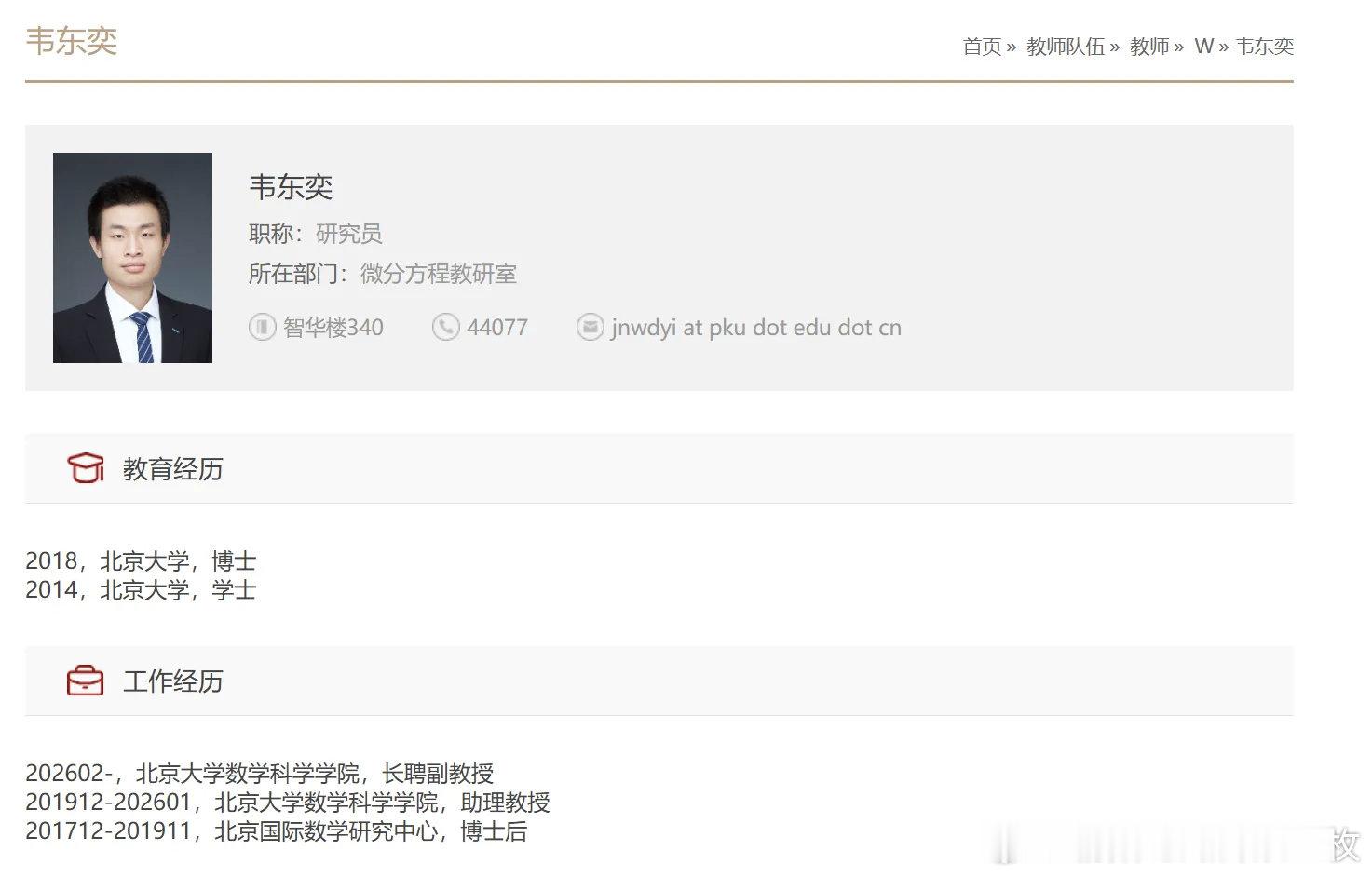Viewport: 1372px width, 877px height.
Task: Open the 教师 breadcrumb link
Action: point(1148,46)
